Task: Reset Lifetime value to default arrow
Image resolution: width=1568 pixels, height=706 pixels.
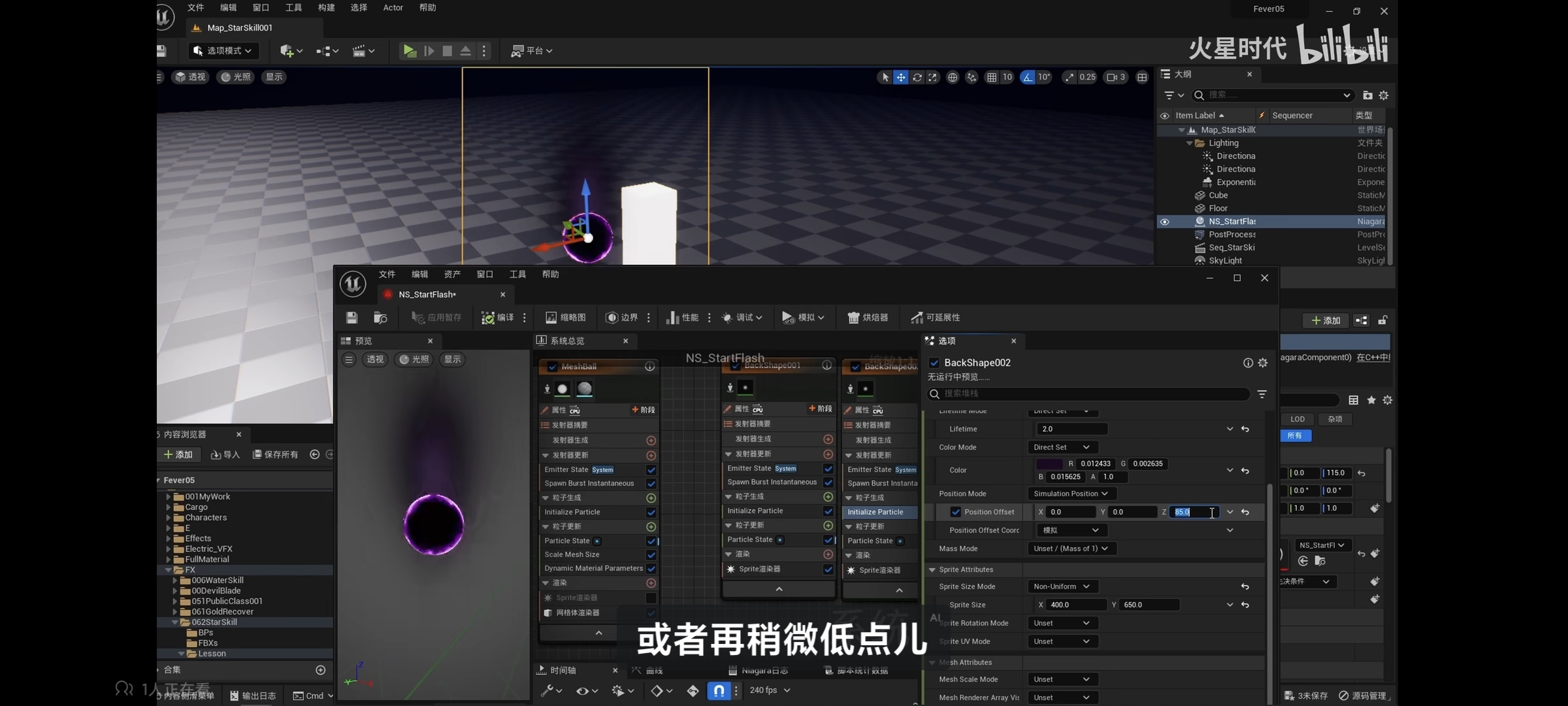Action: (1245, 429)
